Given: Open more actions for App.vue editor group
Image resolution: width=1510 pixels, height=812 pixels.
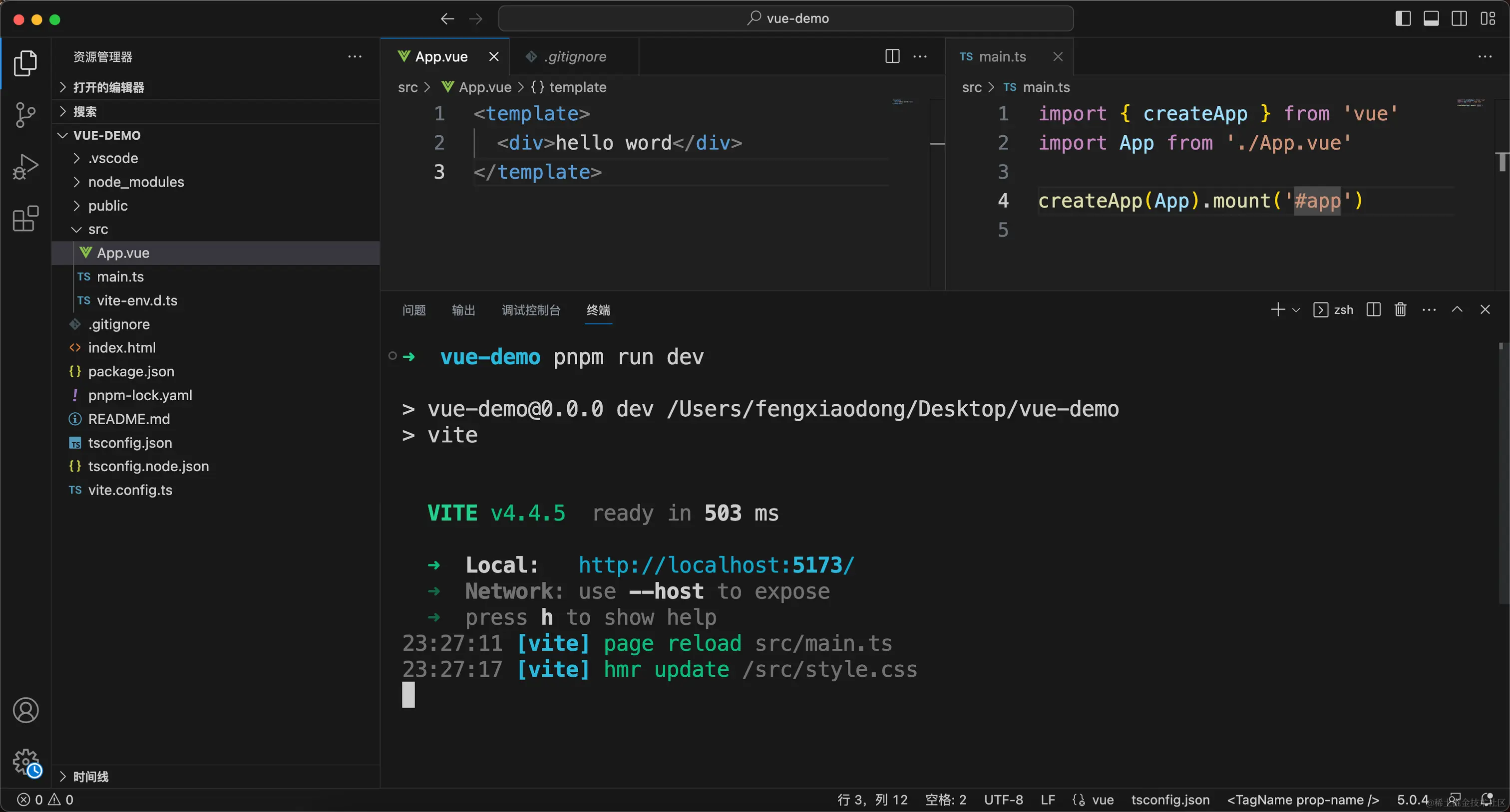Looking at the screenshot, I should pyautogui.click(x=920, y=56).
